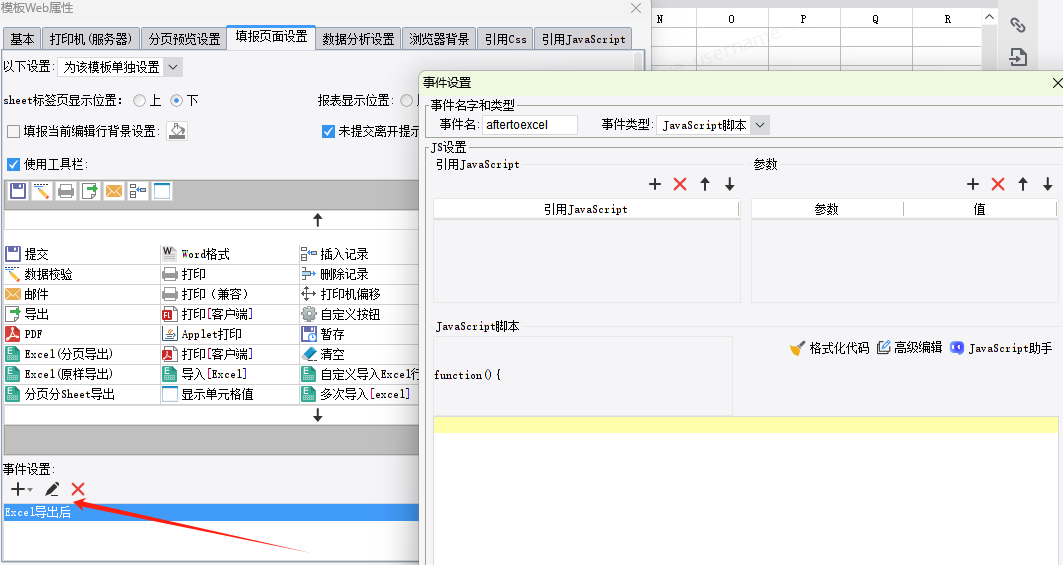Add a parameter with plus icon

point(973,184)
